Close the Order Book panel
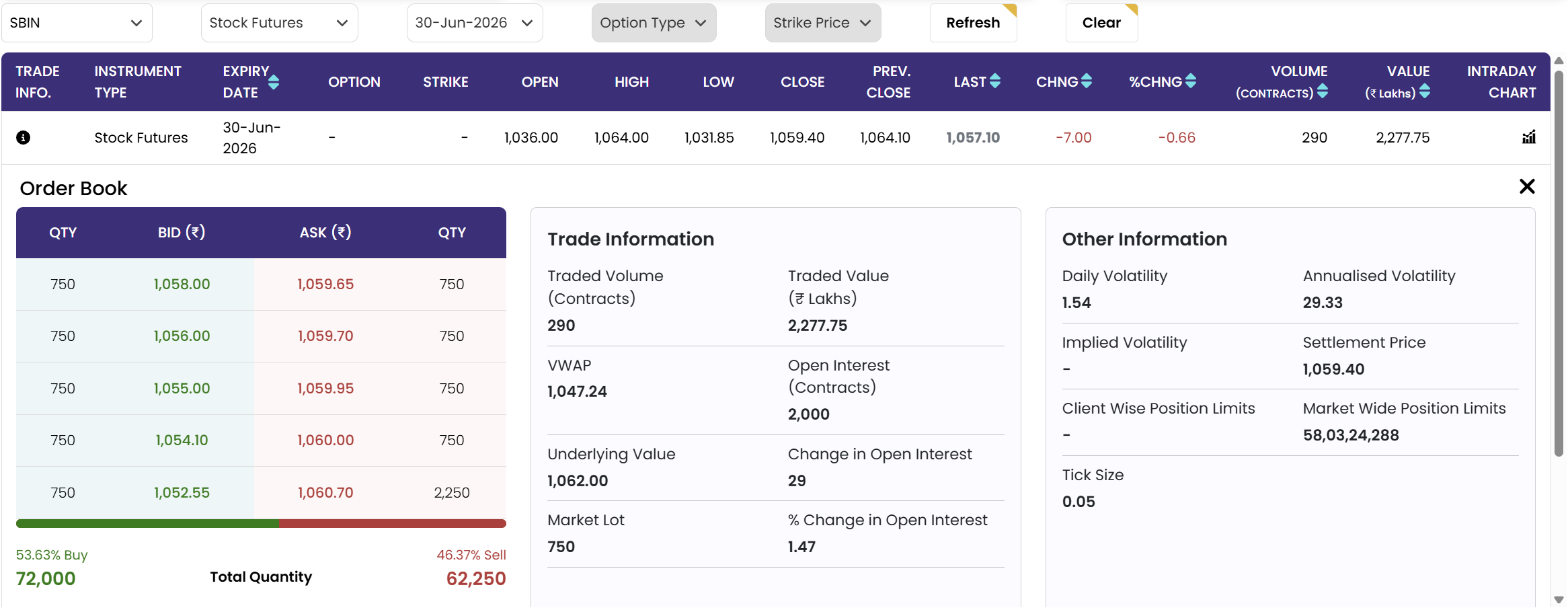Viewport: 1568px width, 614px height. point(1527,186)
